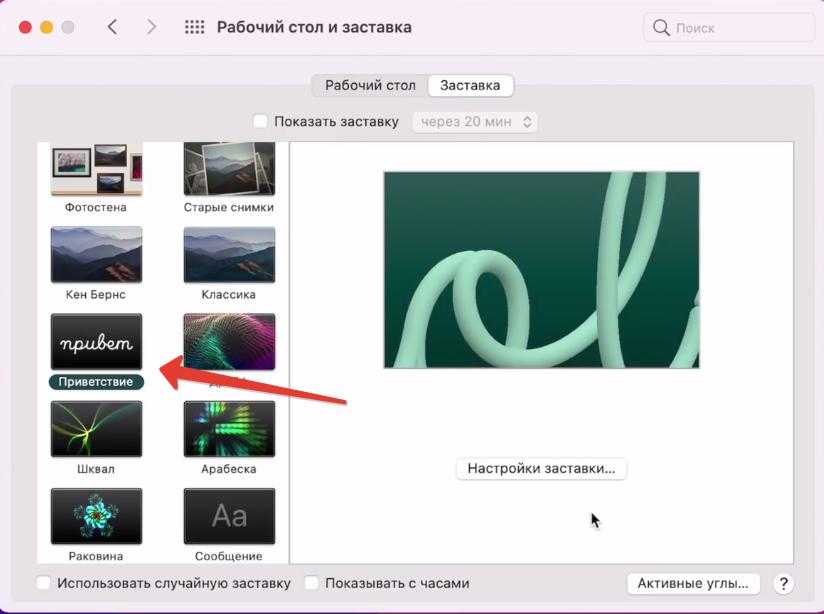
Task: Open the через 20 мин dropdown
Action: point(473,122)
